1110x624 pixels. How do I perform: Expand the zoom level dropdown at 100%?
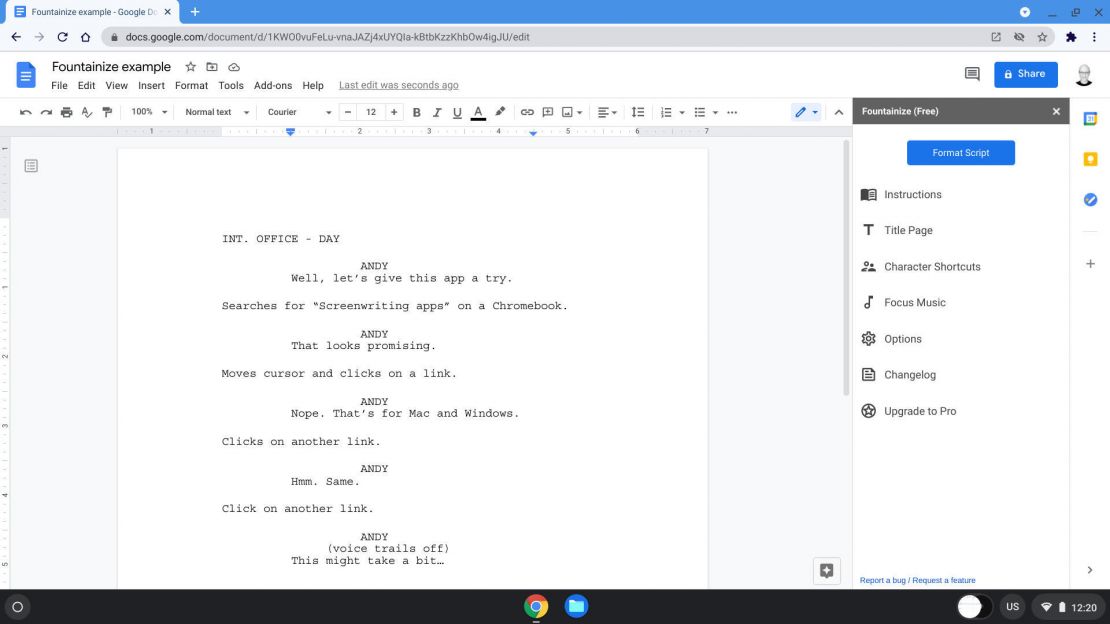[x=146, y=112]
